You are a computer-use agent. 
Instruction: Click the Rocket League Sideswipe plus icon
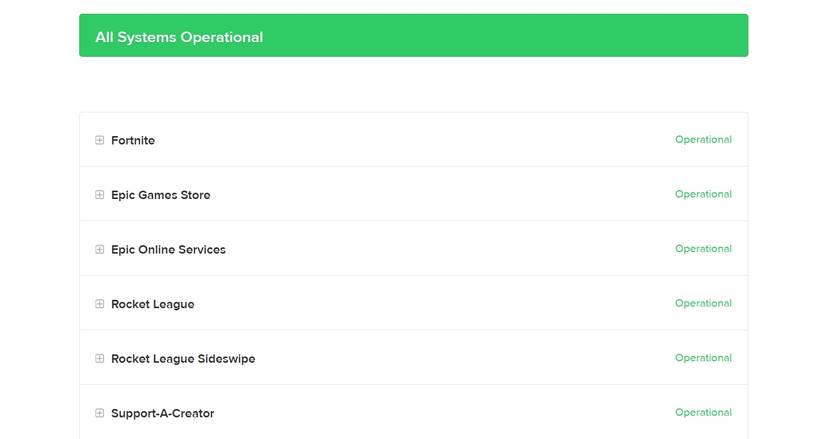pyautogui.click(x=100, y=358)
